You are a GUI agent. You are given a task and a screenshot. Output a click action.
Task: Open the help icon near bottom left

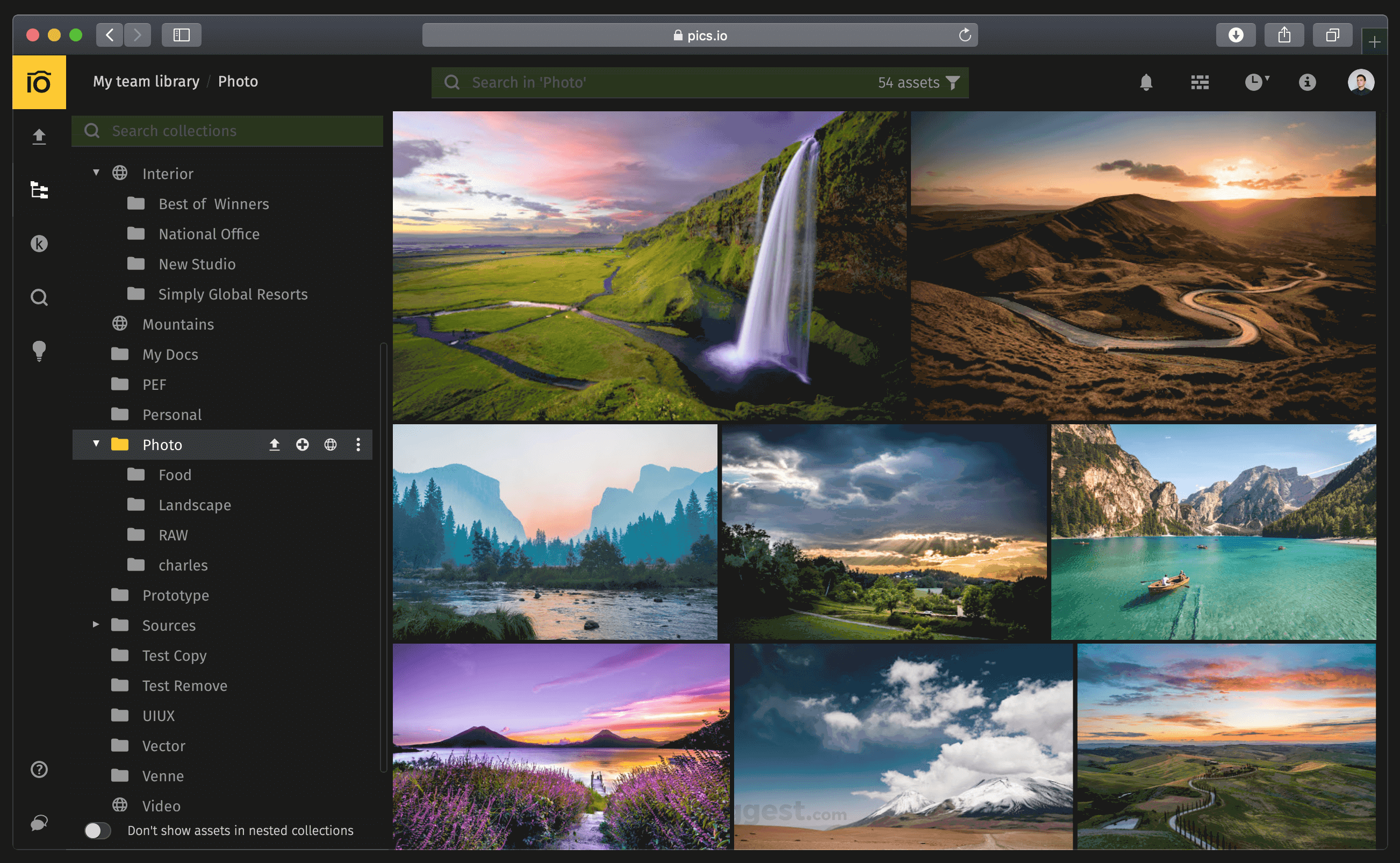pos(39,769)
